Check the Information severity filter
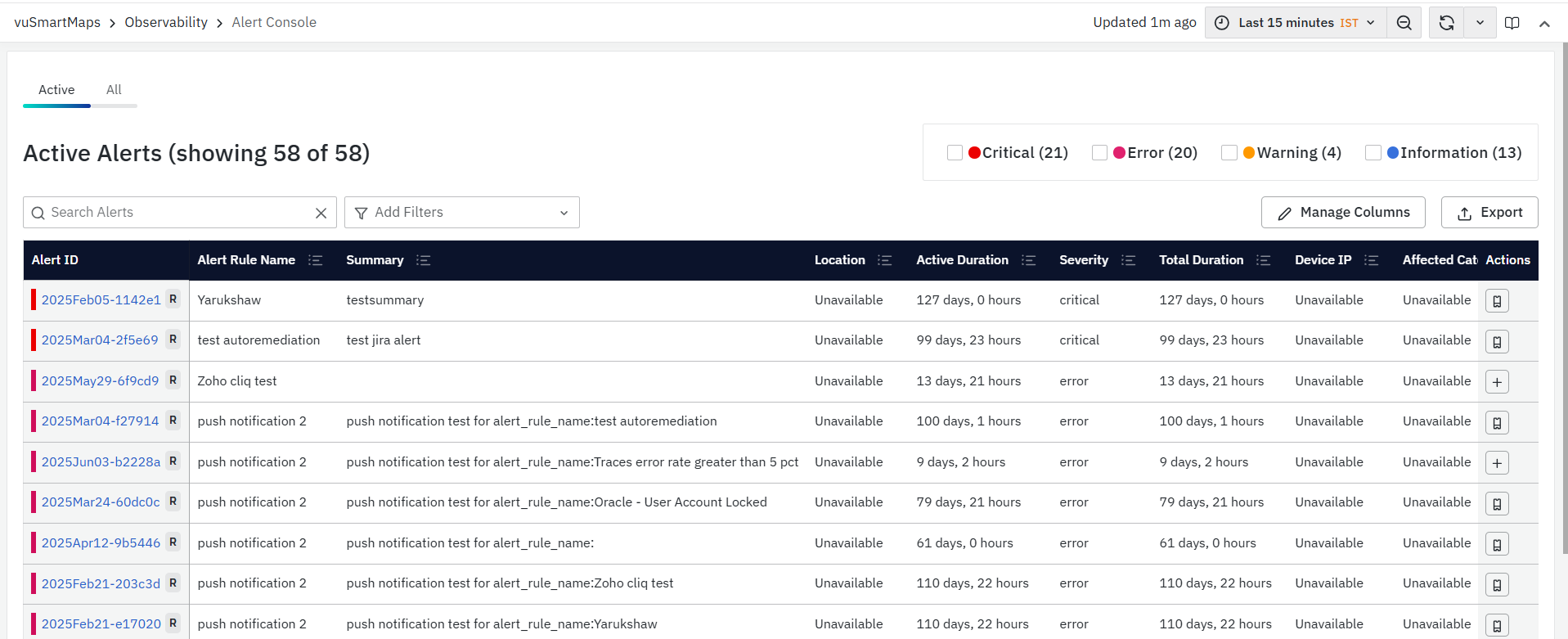 click(x=1373, y=153)
